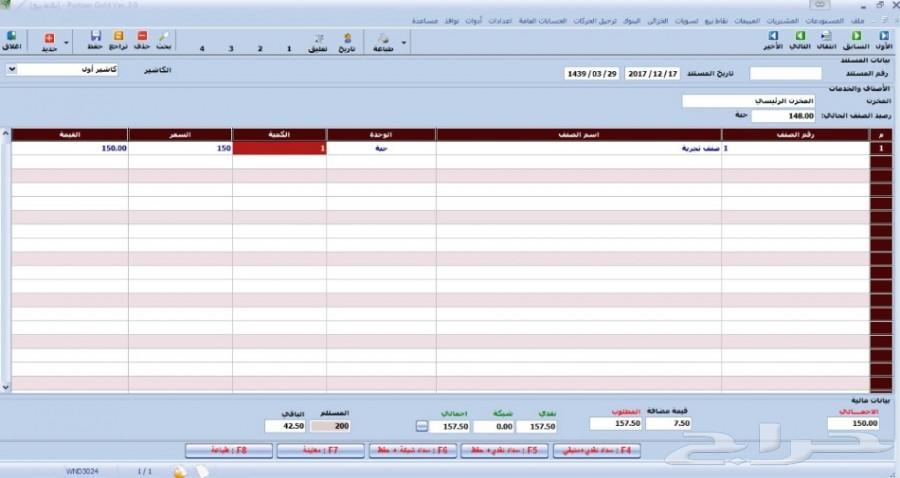Screen dimensions: 900x478
Task: Select the highlighted quantity cell with 1
Action: 280,148
